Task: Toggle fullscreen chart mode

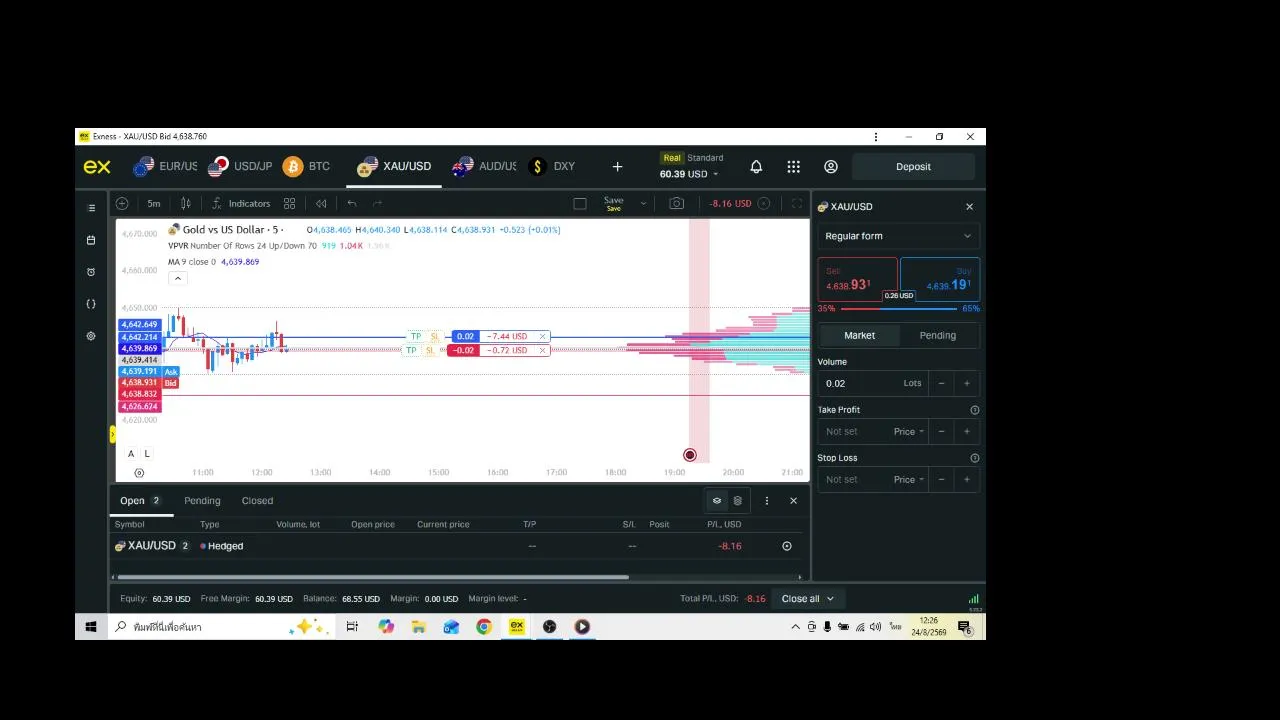Action: click(x=797, y=203)
